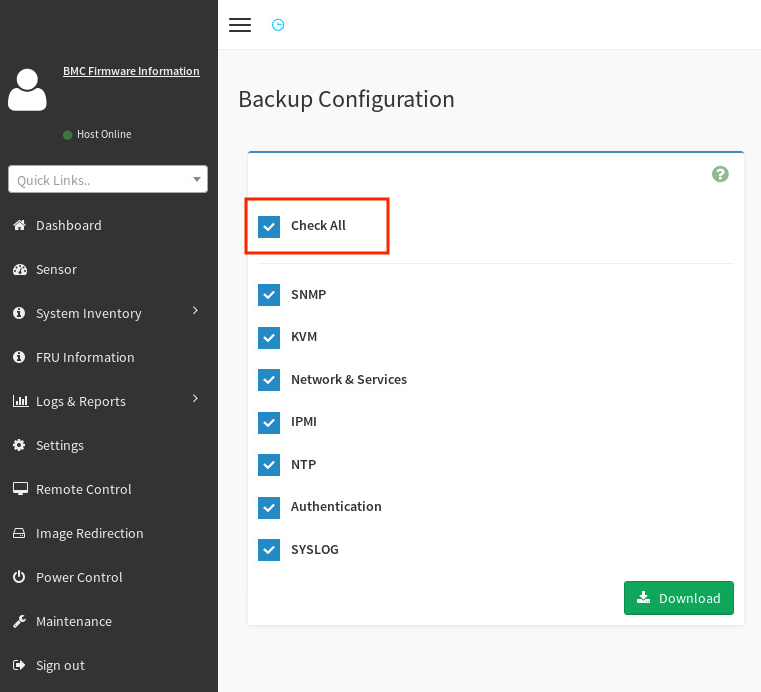Untick the SYSLOG checkbox
Screen dimensions: 761x692
pyautogui.click(x=269, y=550)
